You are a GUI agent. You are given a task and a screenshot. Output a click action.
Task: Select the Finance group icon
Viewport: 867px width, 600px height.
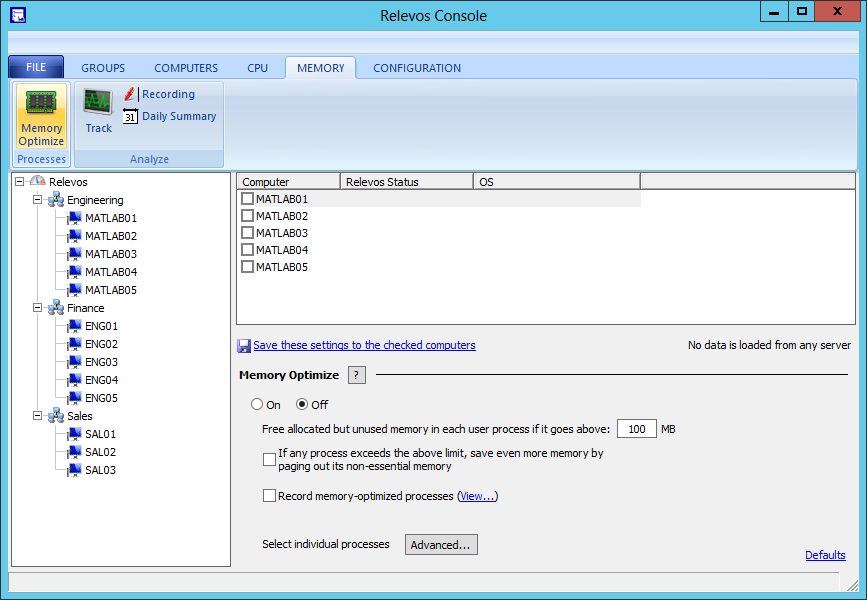tap(56, 307)
